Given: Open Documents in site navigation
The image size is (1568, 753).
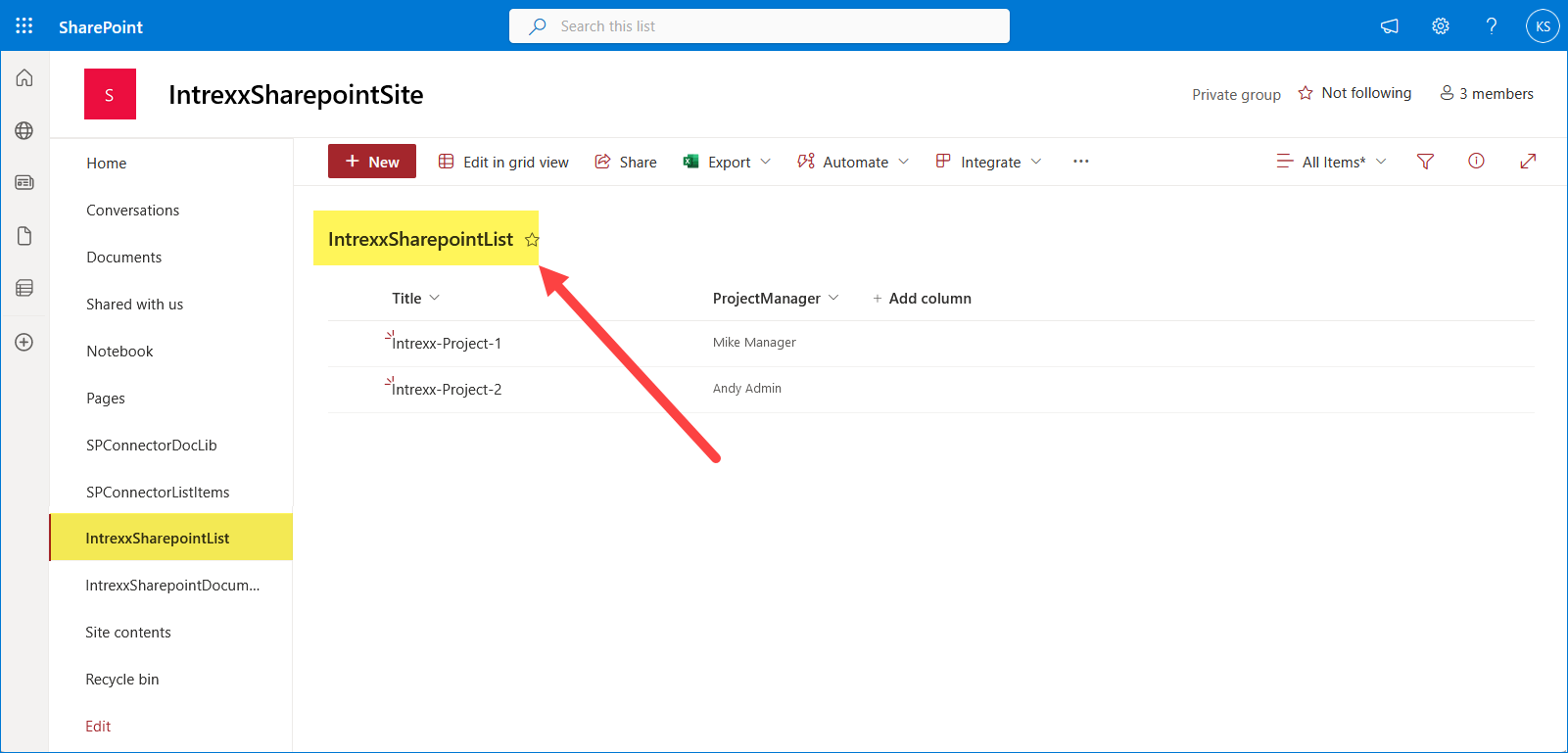Looking at the screenshot, I should pyautogui.click(x=124, y=258).
